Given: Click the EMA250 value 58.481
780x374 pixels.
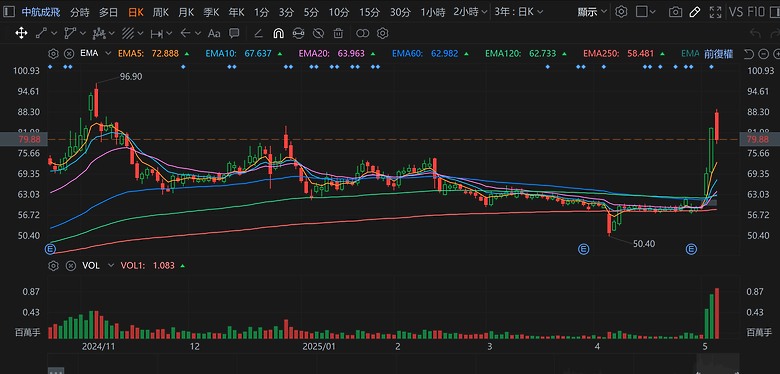Looking at the screenshot, I should 640,53.
